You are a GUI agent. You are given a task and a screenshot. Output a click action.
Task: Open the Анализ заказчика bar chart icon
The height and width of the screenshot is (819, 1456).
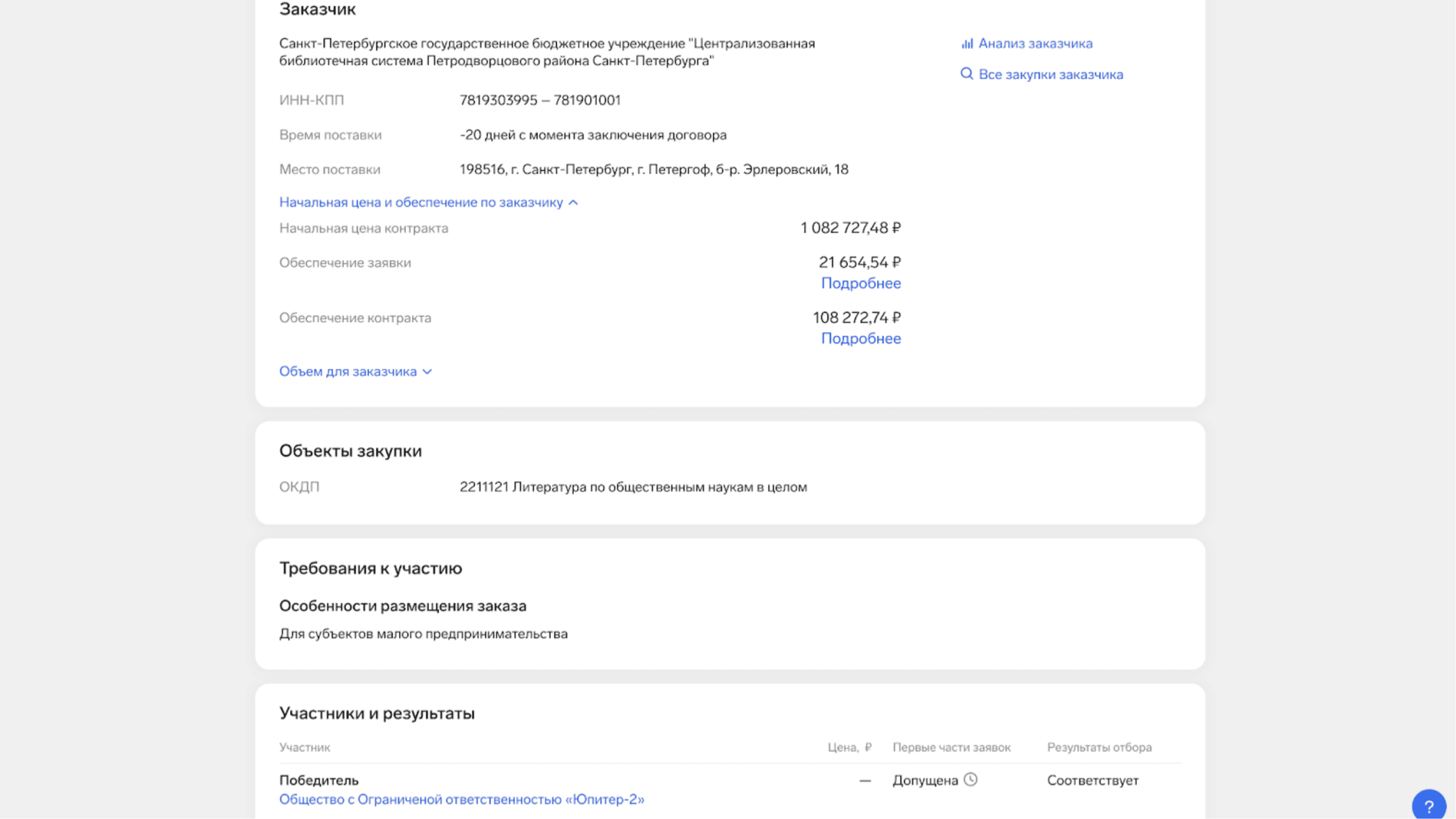pyautogui.click(x=967, y=43)
